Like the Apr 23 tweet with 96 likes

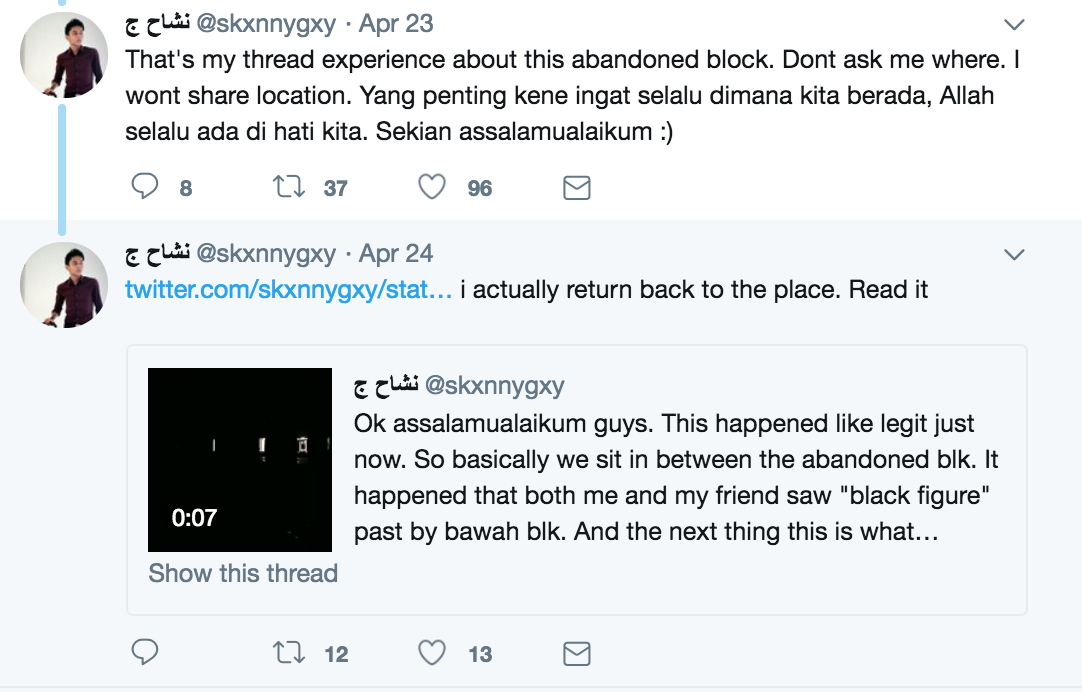pos(432,186)
